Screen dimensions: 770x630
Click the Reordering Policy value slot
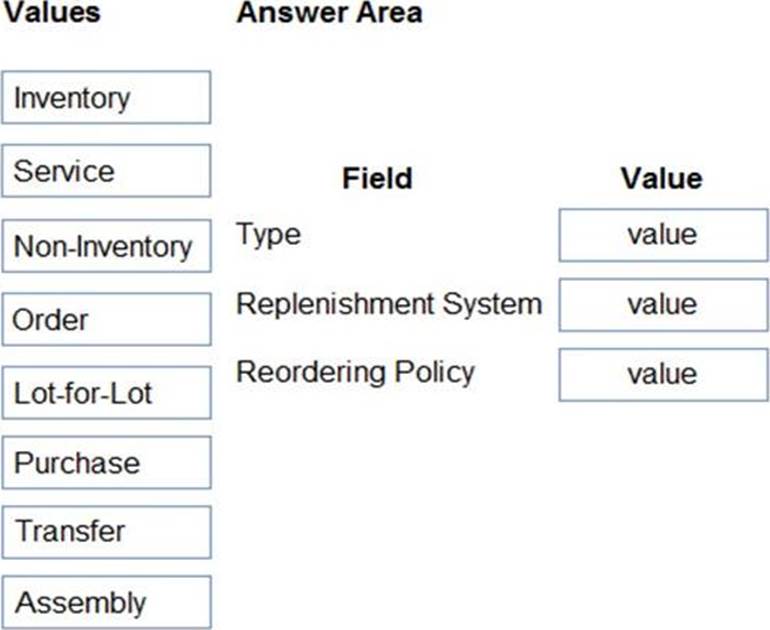pos(662,375)
